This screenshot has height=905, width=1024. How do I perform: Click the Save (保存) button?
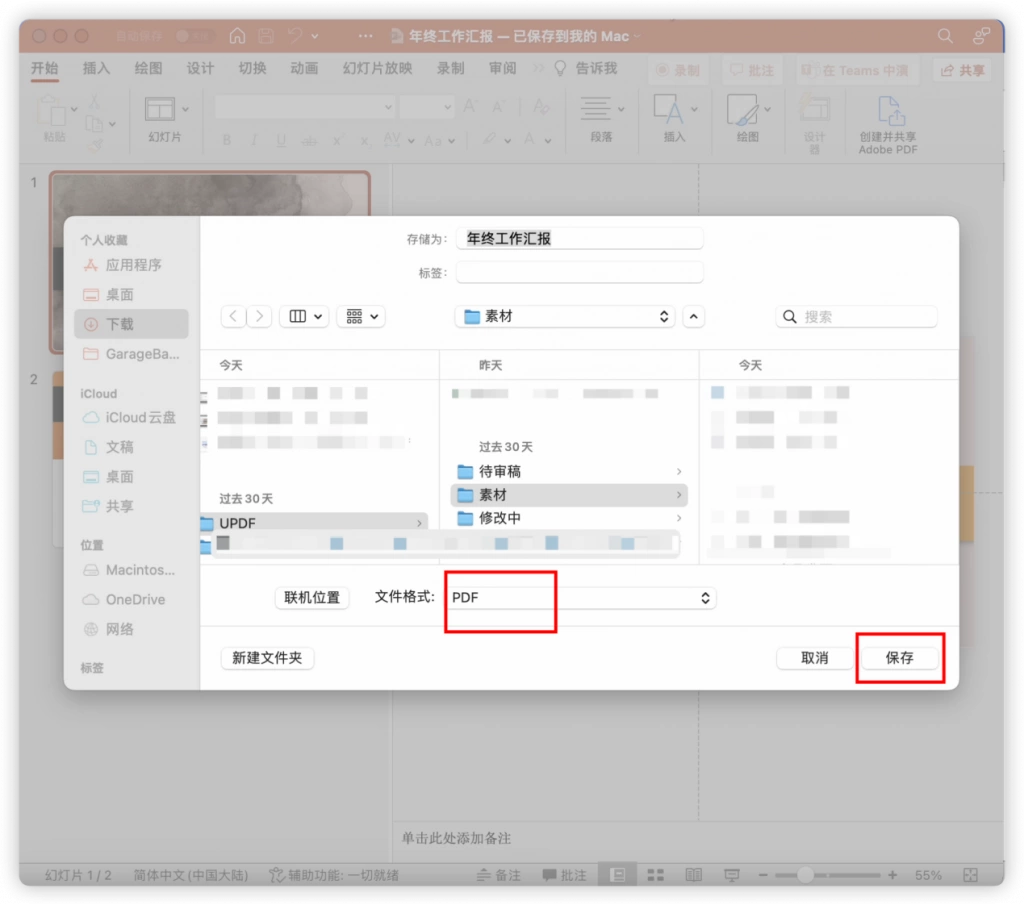click(899, 658)
